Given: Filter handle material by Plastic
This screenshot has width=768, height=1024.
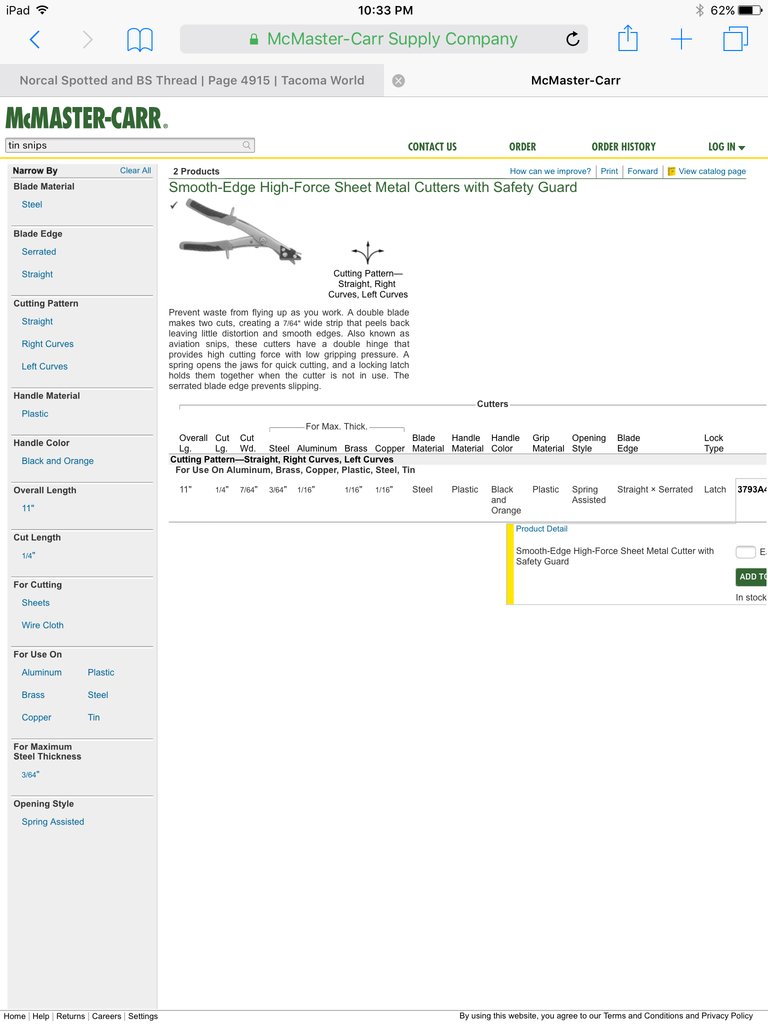Looking at the screenshot, I should (x=35, y=413).
